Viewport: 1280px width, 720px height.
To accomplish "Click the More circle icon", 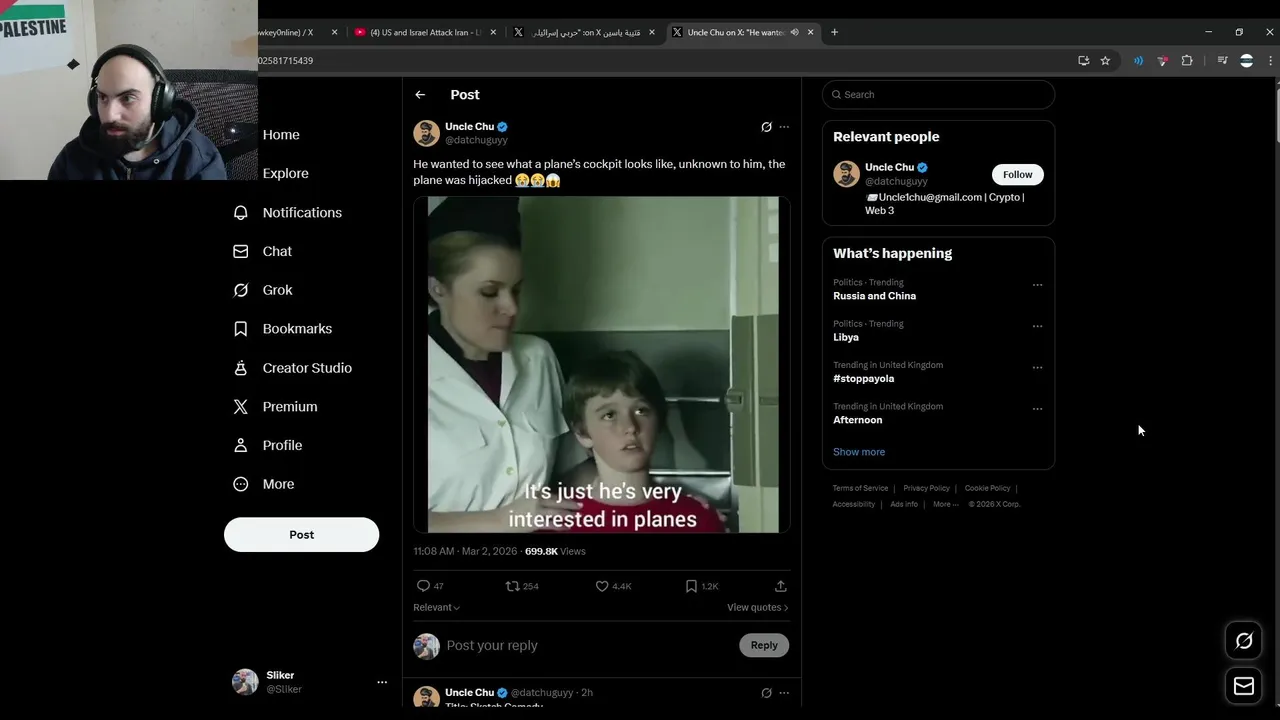I will click(240, 484).
